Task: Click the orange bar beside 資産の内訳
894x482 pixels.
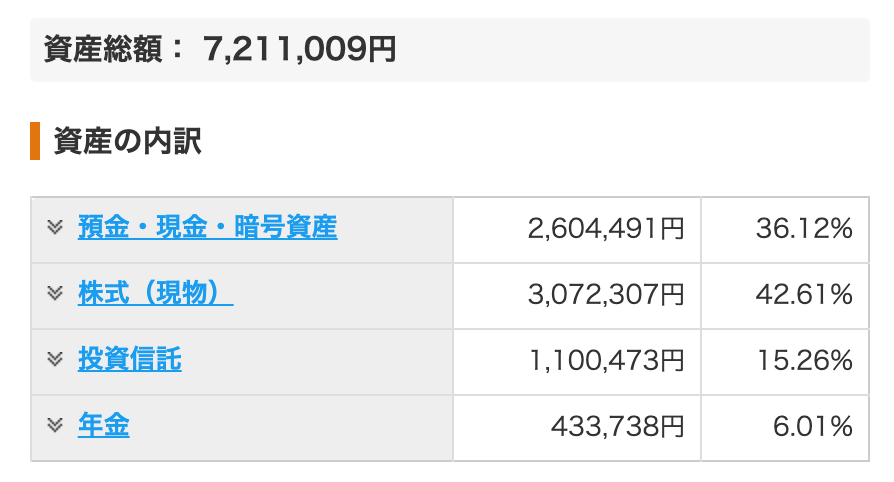Action: point(35,141)
